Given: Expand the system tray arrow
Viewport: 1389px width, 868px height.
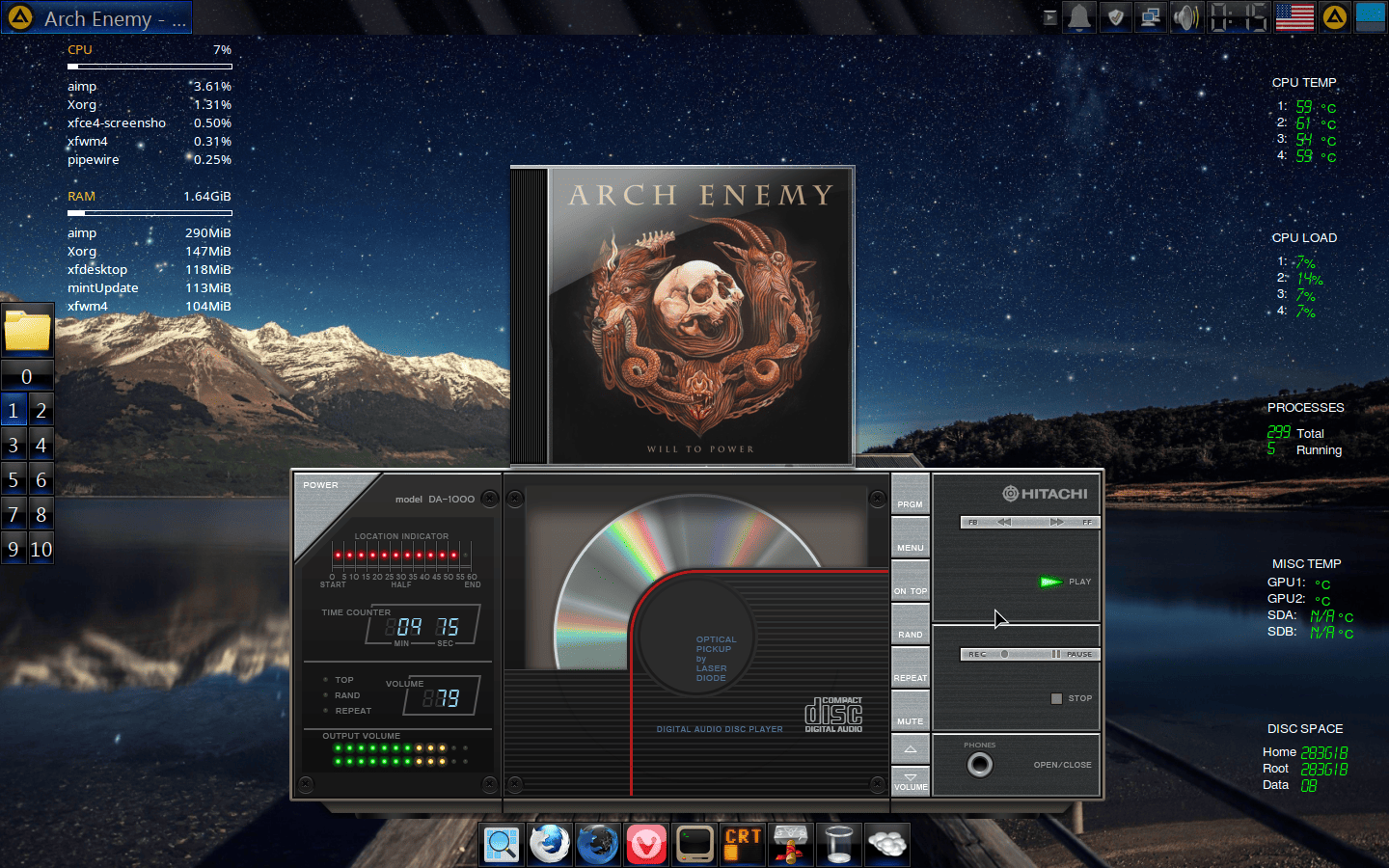Looking at the screenshot, I should [1049, 17].
